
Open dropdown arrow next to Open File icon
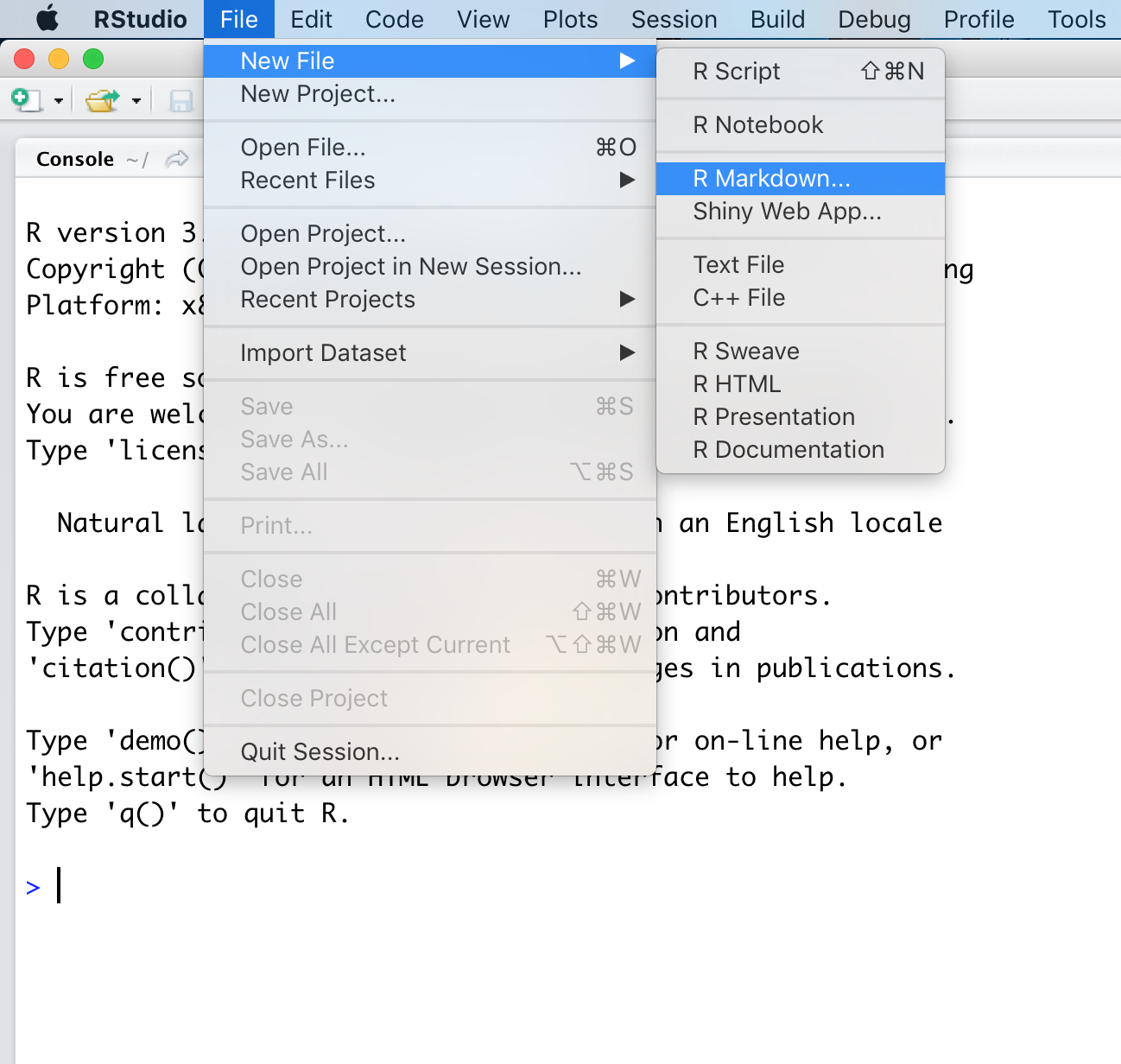tap(136, 101)
